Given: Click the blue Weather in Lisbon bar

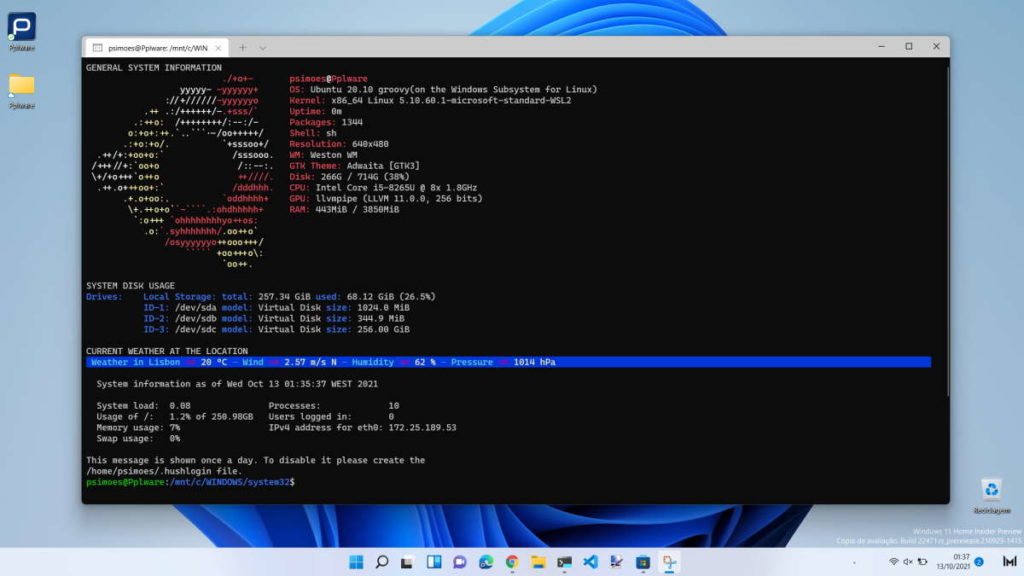Looking at the screenshot, I should coord(508,362).
